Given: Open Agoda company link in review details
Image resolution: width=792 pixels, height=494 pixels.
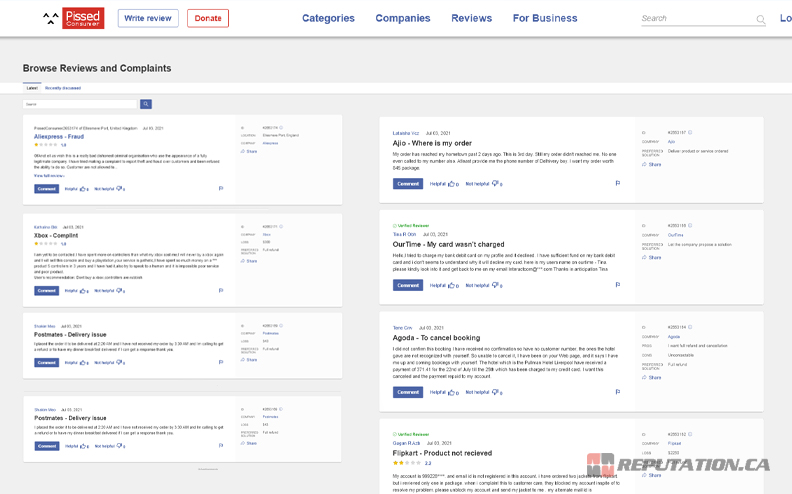Looking at the screenshot, I should coord(674,337).
